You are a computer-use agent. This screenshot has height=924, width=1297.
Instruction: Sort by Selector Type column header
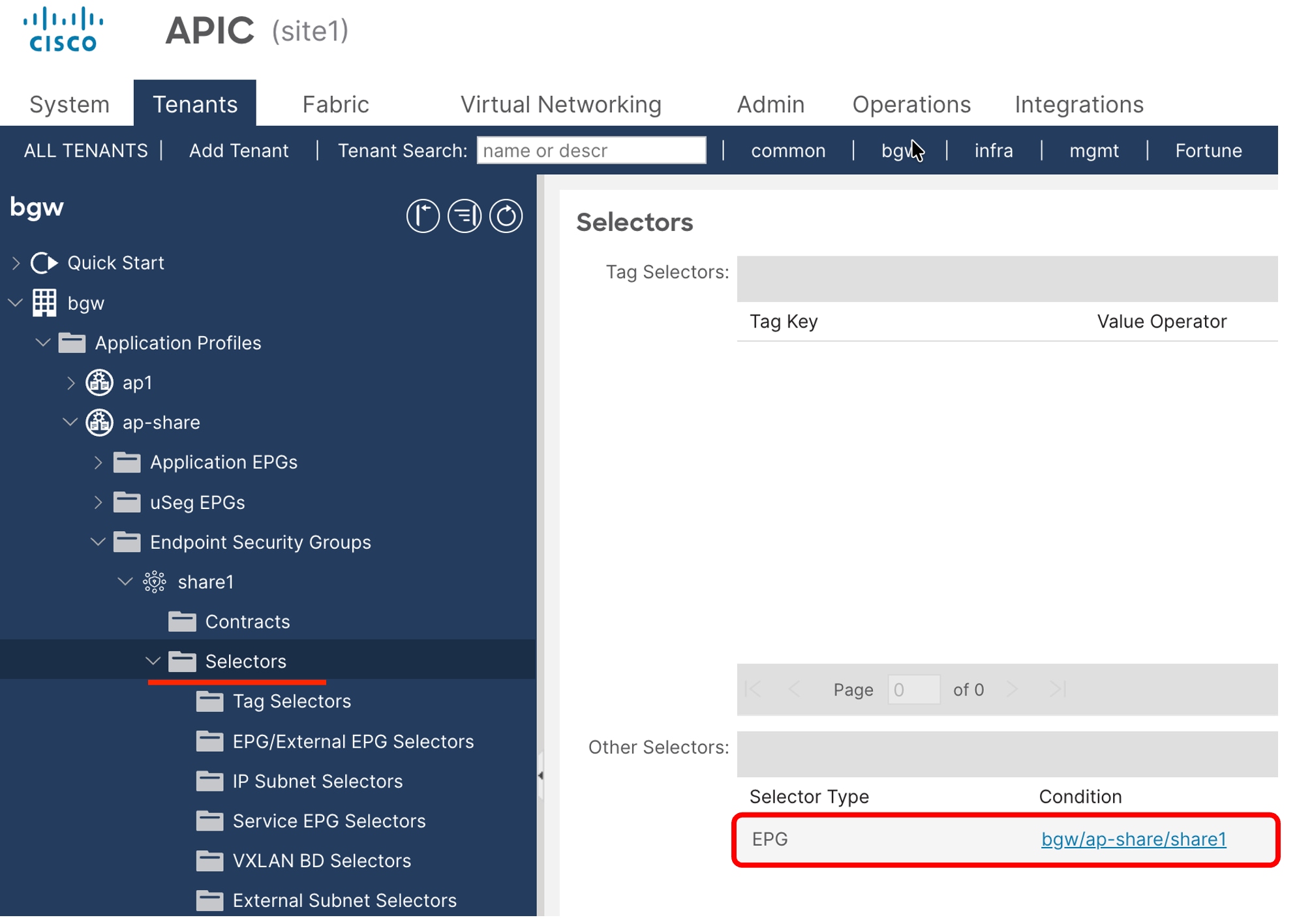tap(809, 797)
